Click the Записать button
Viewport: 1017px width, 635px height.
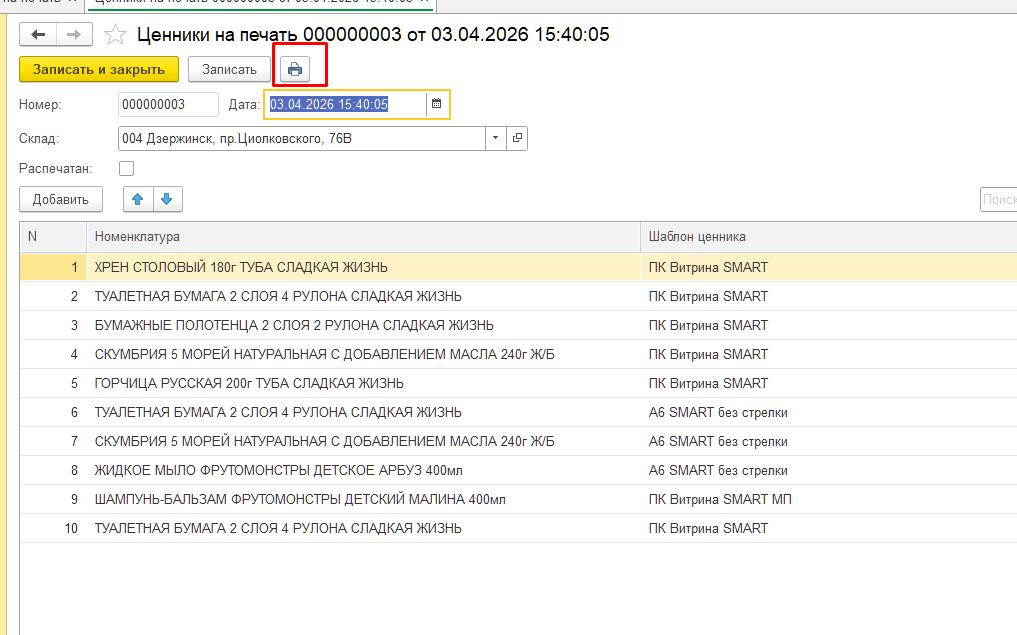pos(229,69)
